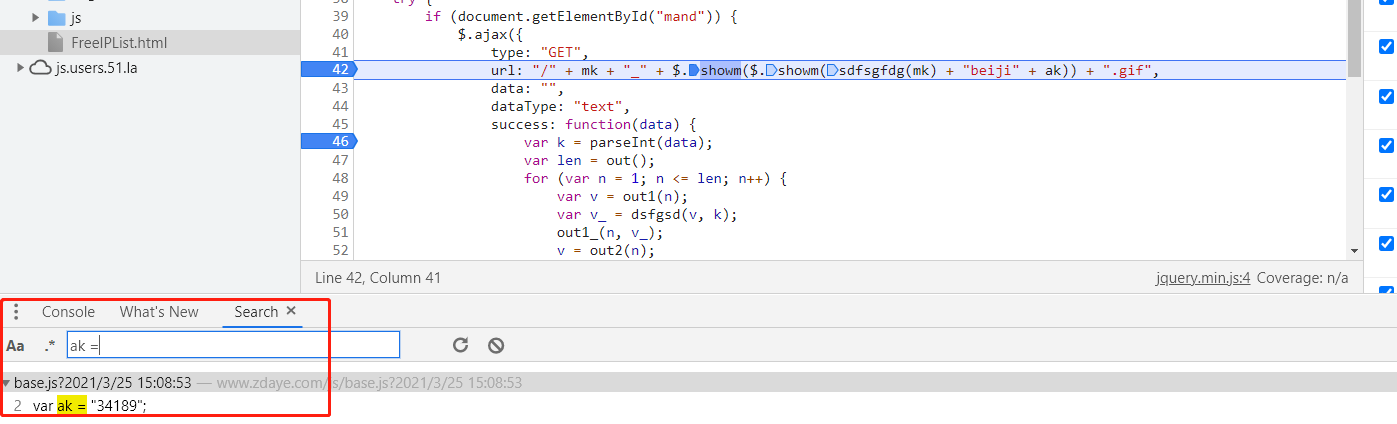Open the What's New tab
This screenshot has height=424, width=1397.
point(159,312)
